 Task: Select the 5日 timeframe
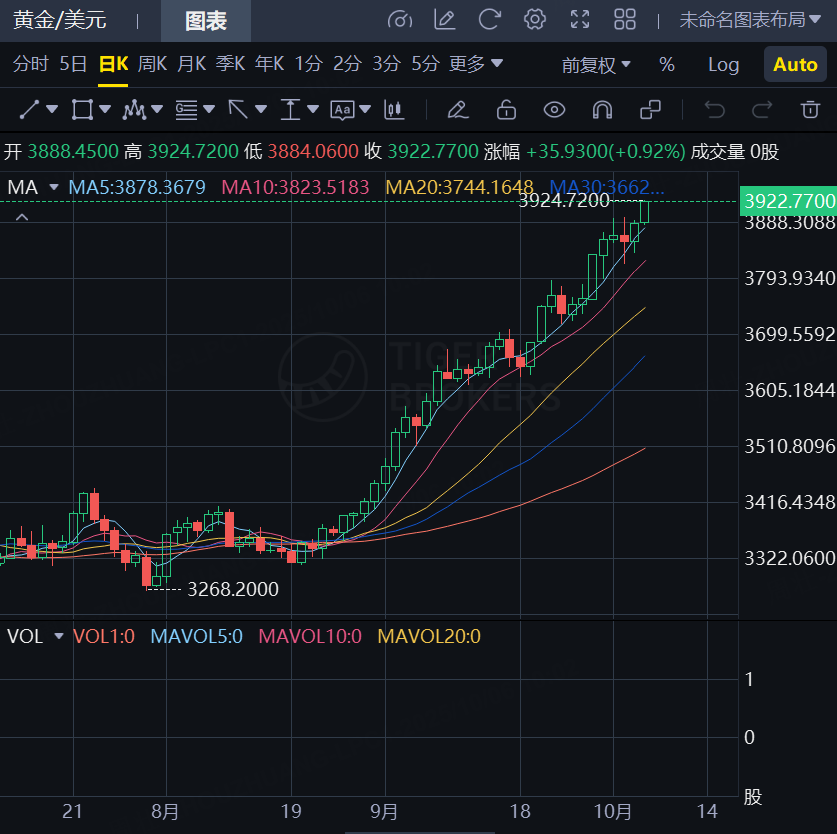[73, 64]
